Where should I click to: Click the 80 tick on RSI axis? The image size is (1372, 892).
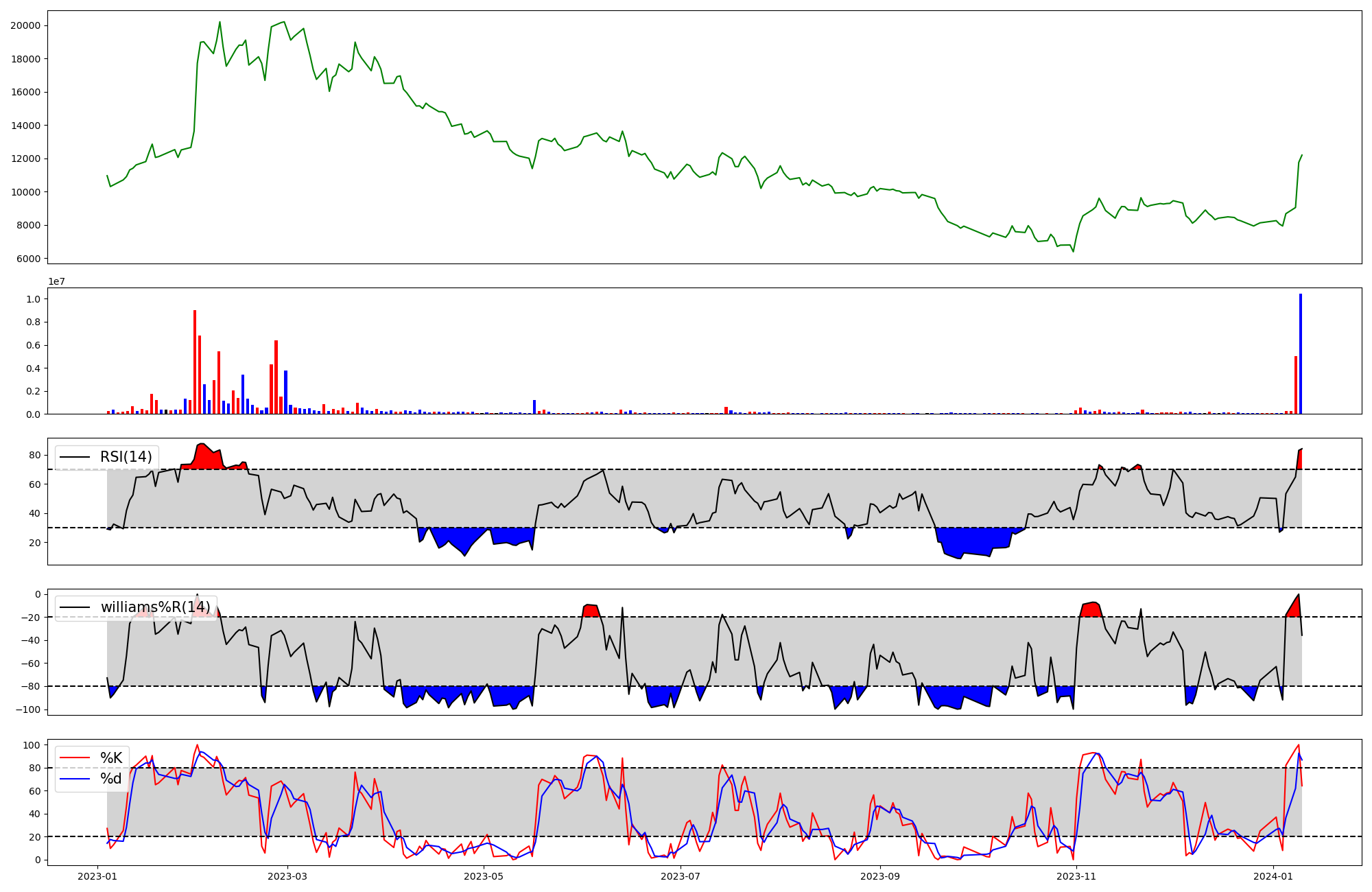[x=34, y=455]
